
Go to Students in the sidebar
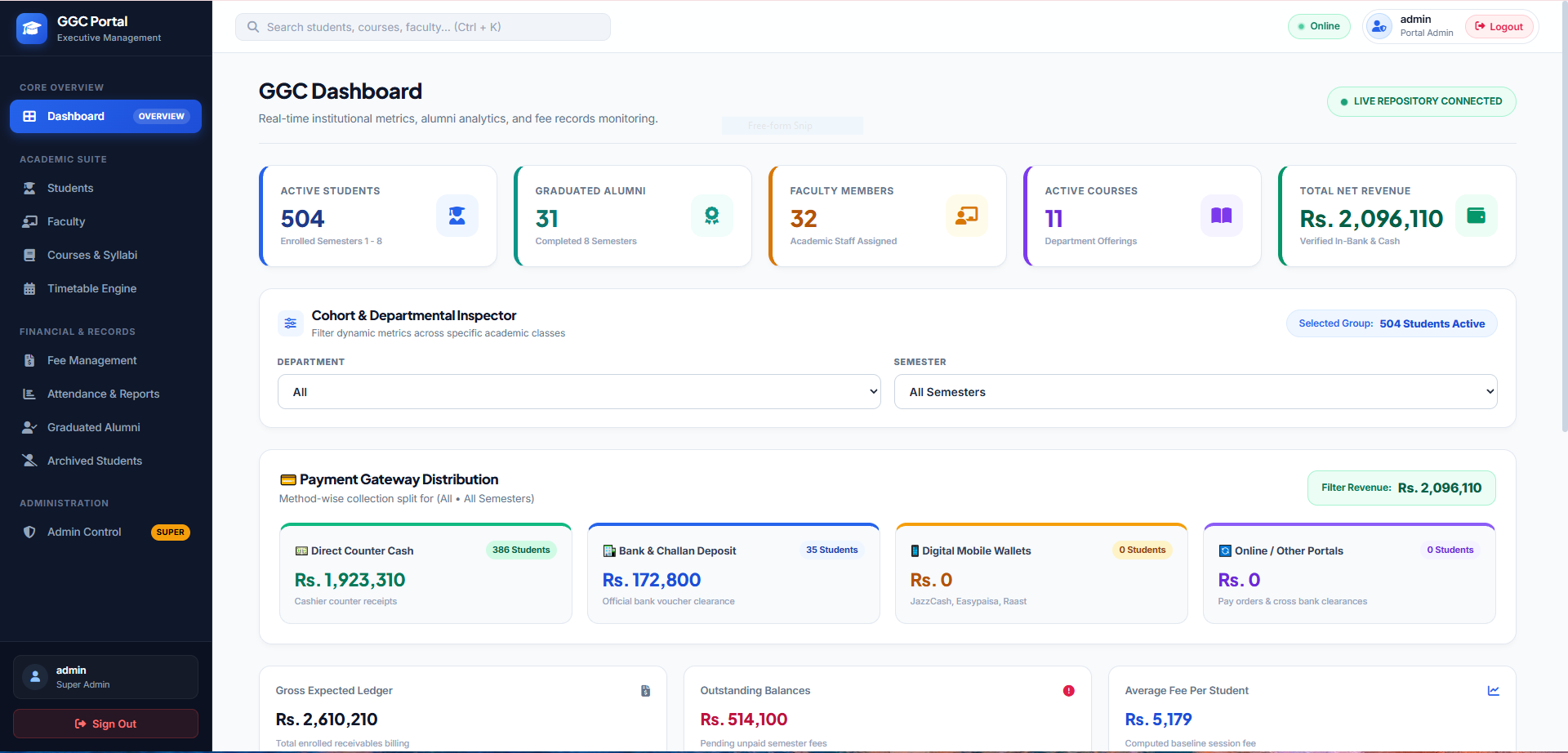point(105,188)
